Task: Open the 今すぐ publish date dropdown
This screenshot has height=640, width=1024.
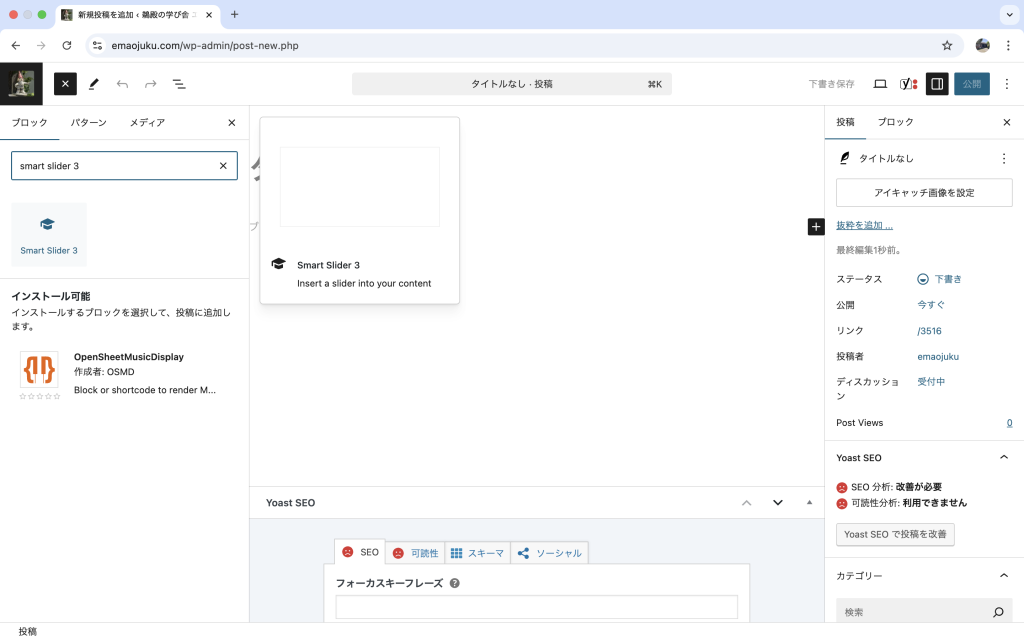Action: pyautogui.click(x=931, y=305)
